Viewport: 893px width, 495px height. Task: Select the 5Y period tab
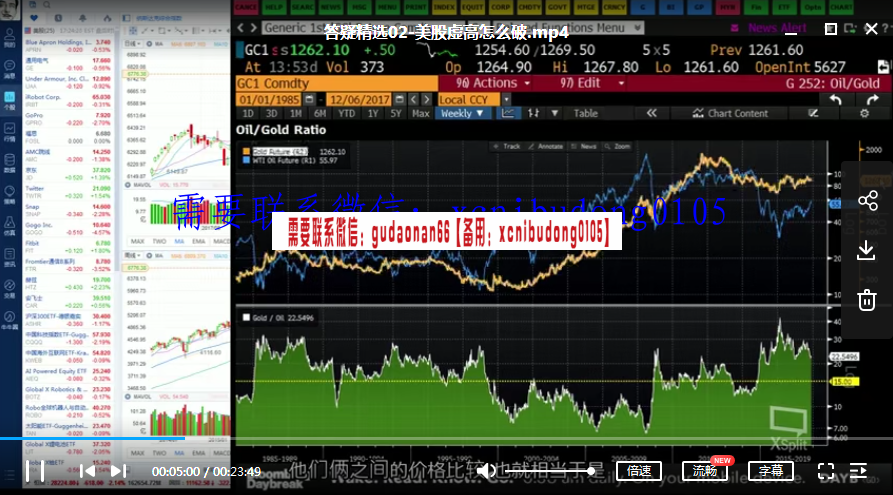click(396, 113)
